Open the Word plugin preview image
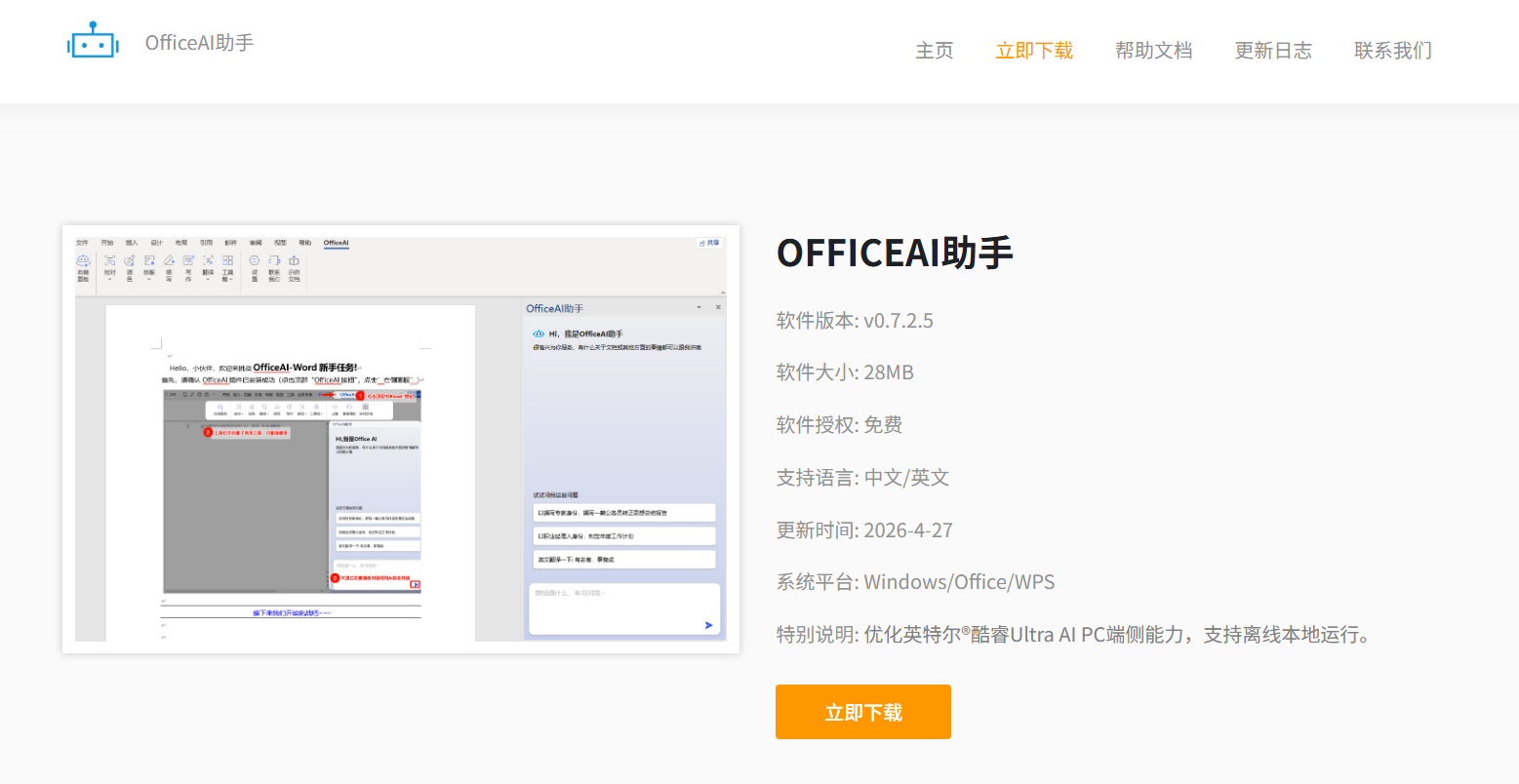Viewport: 1519px width, 784px height. coord(401,439)
